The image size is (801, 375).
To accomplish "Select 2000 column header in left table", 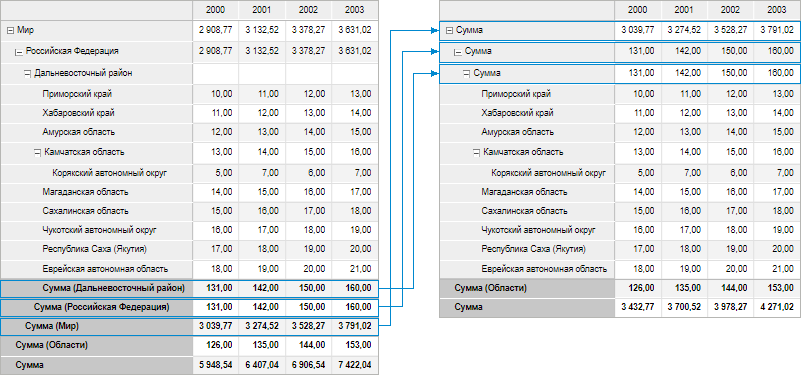I will 216,10.
